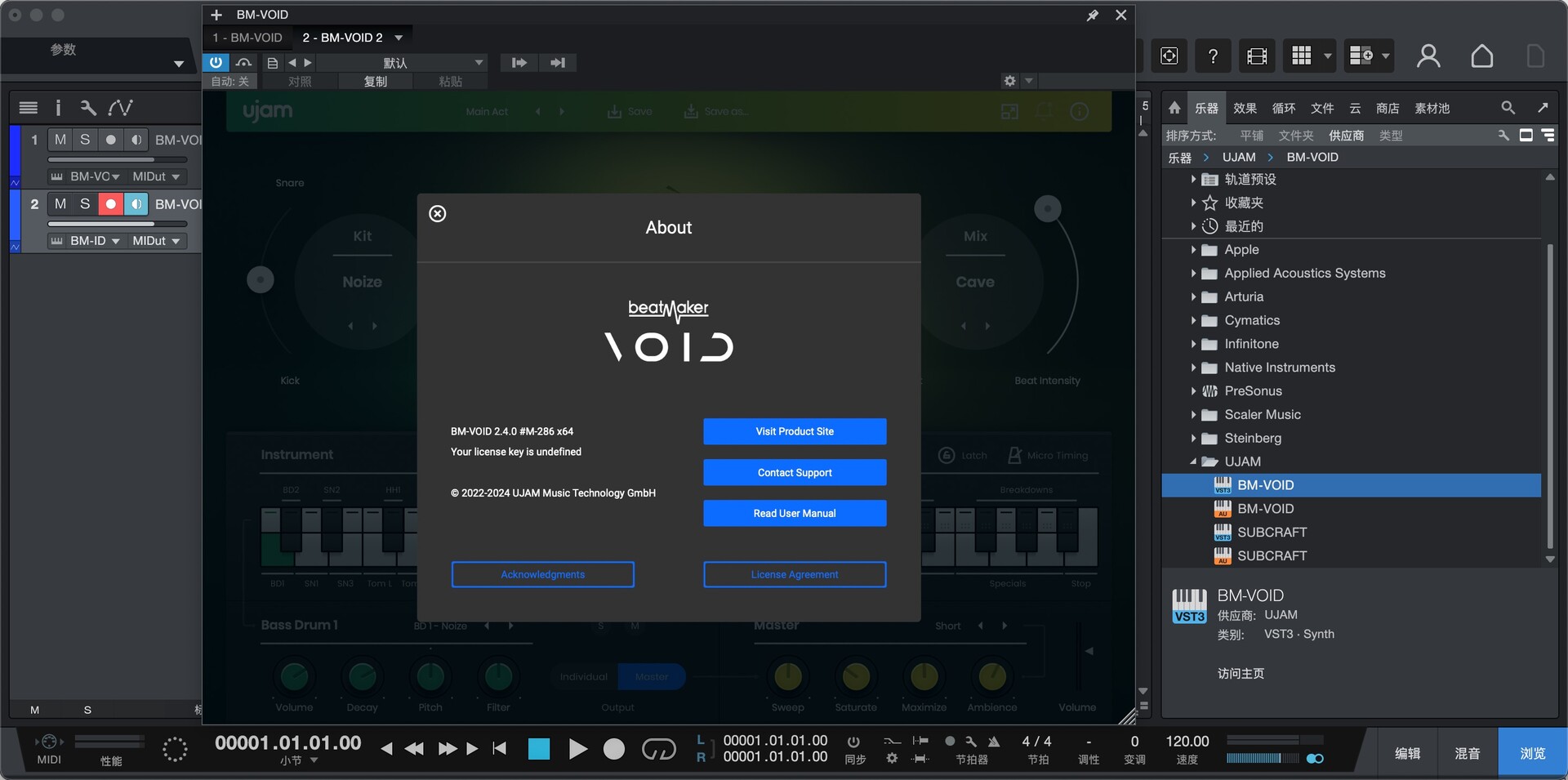Open dropdown next to 2 - BM-VOID 2 tab
The image size is (1568, 780).
(x=399, y=38)
